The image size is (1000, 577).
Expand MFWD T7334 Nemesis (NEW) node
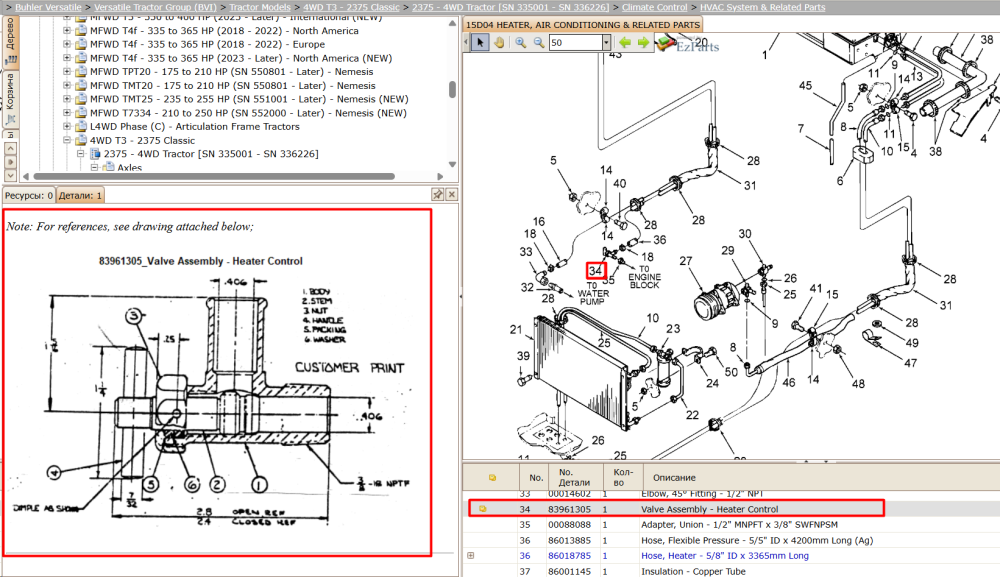click(67, 113)
